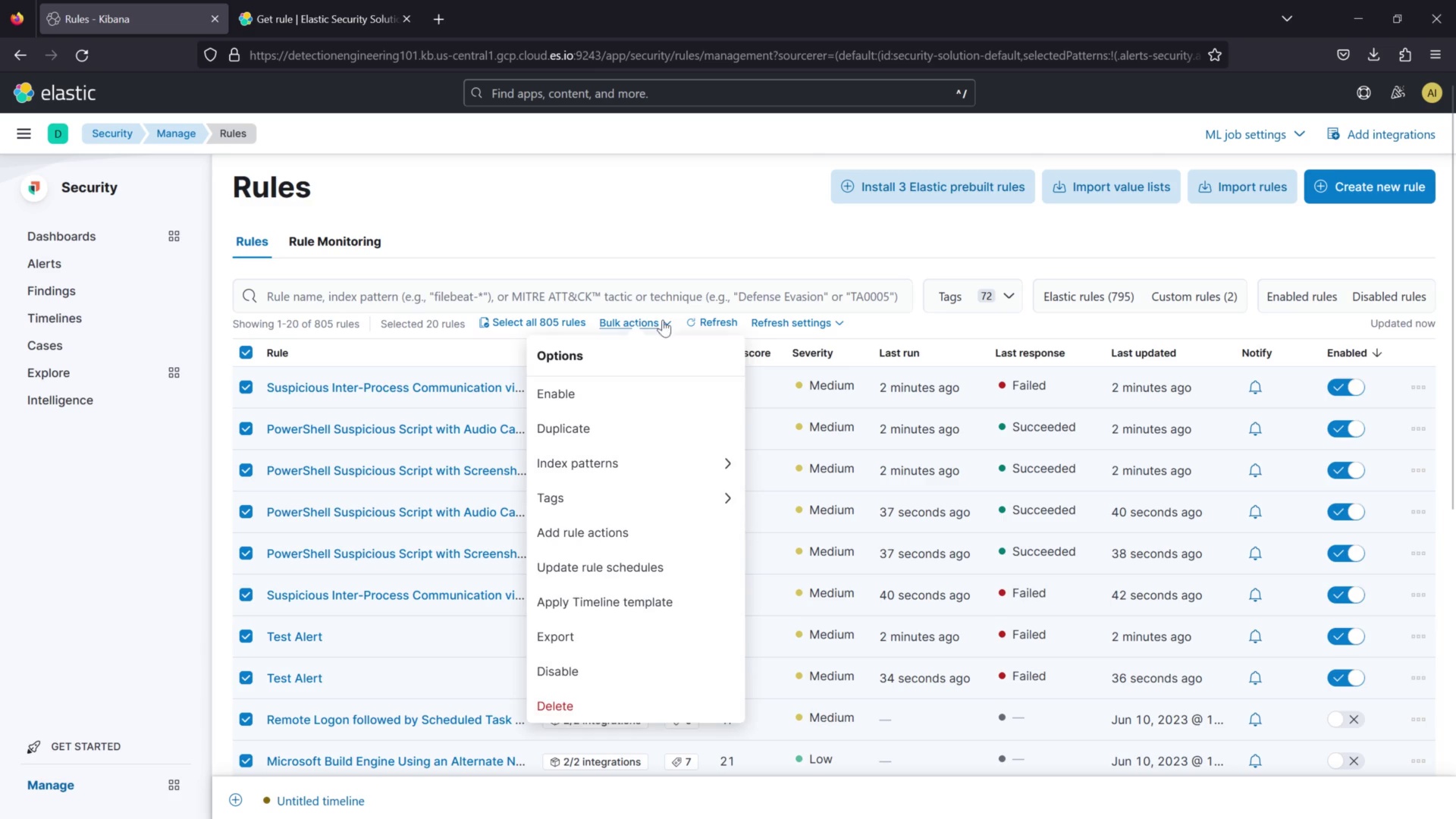The image size is (1456, 819).
Task: Switch to Rule Monitoring tab
Action: (x=334, y=241)
